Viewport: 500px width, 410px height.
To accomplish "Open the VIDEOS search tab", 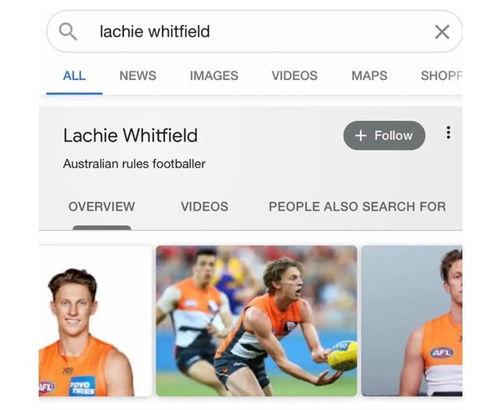I will click(294, 76).
